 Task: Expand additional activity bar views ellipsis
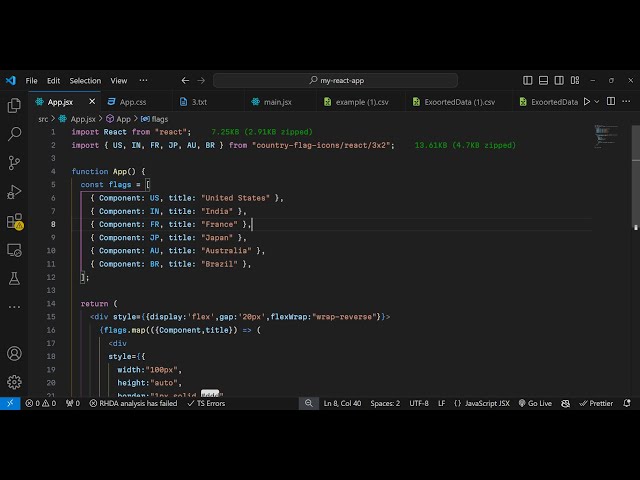pos(14,307)
